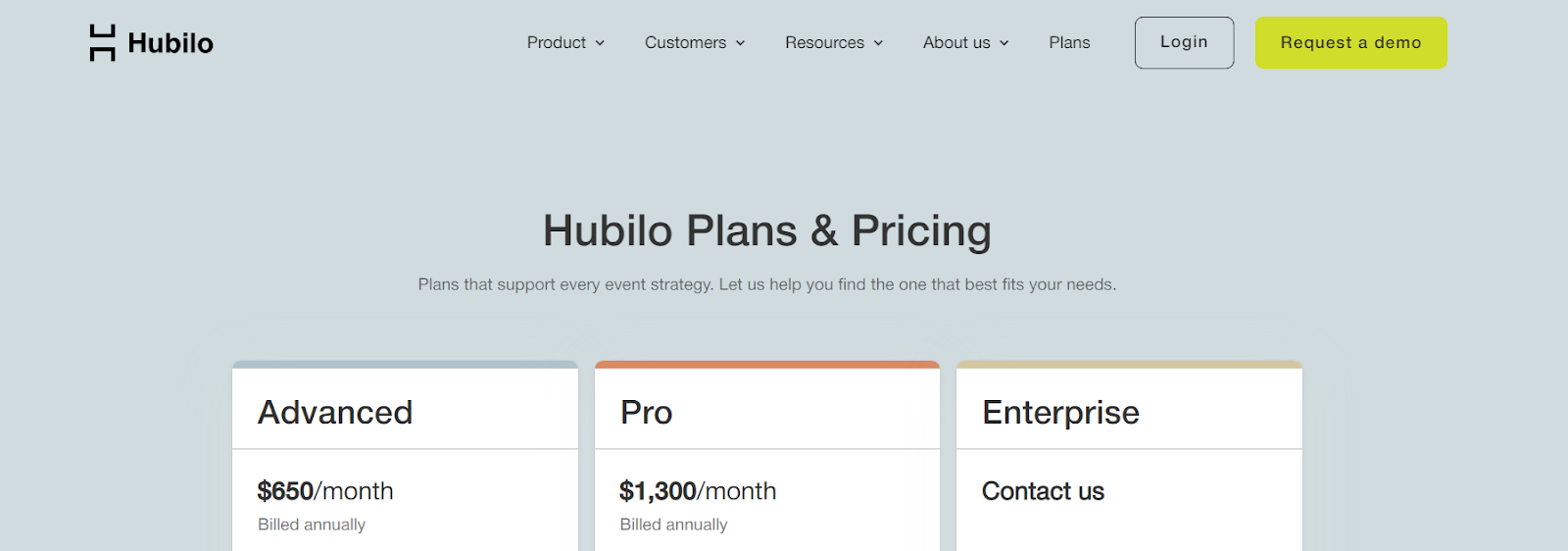The width and height of the screenshot is (1568, 551).
Task: Expand the chevron beside Customers
Action: 741,43
